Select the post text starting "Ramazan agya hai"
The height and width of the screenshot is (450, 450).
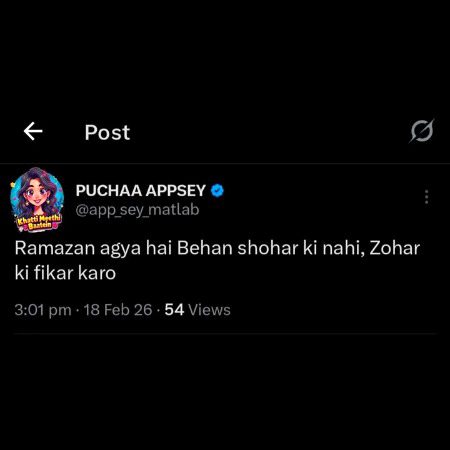[x=217, y=260]
